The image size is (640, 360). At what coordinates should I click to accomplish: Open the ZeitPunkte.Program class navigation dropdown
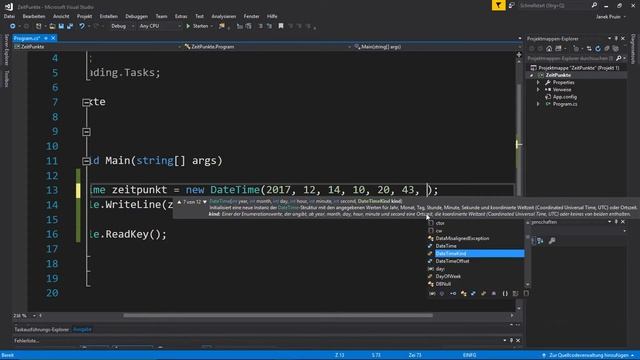pyautogui.click(x=267, y=47)
